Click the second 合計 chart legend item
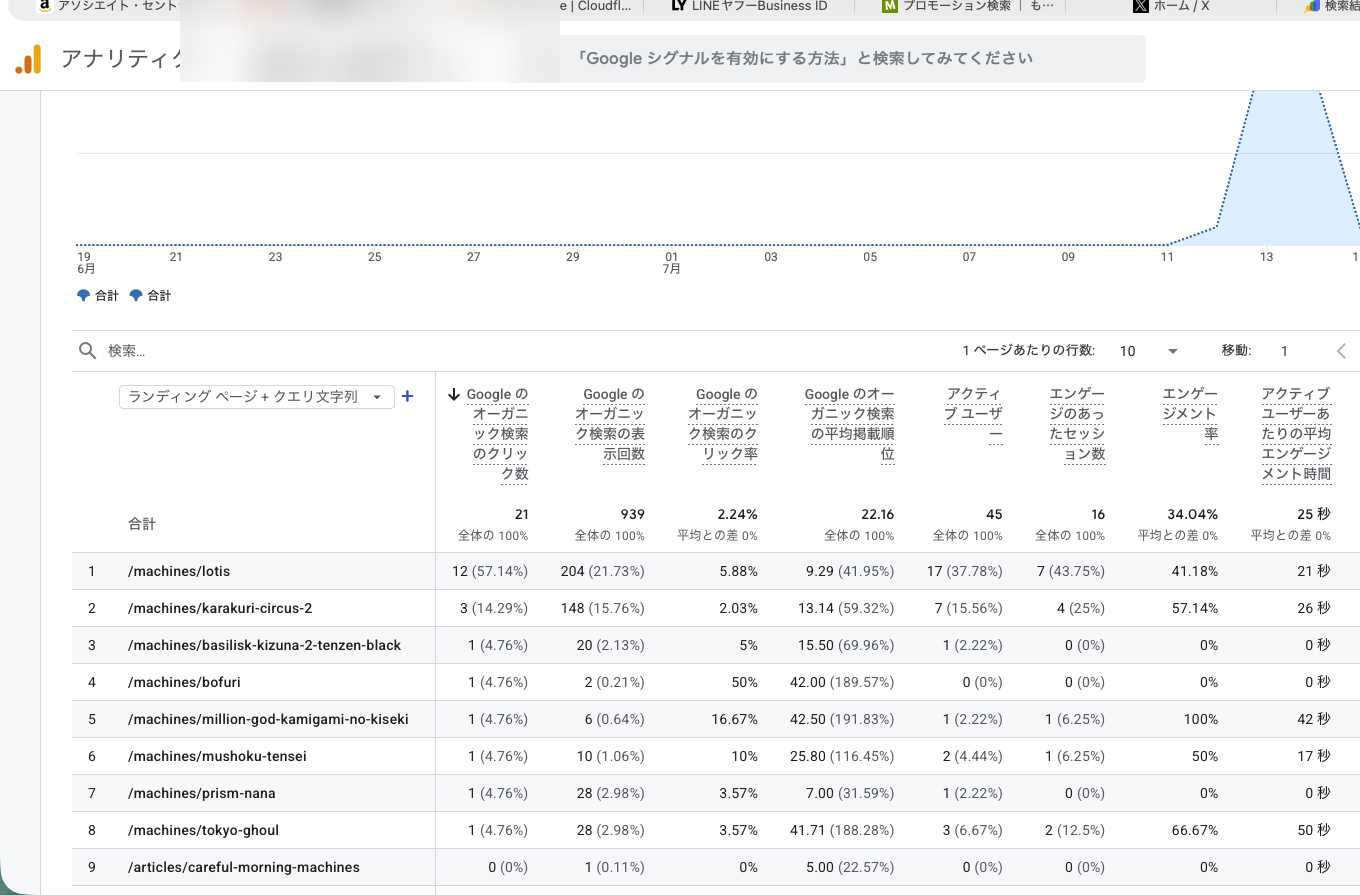The image size is (1360, 895). 149,296
